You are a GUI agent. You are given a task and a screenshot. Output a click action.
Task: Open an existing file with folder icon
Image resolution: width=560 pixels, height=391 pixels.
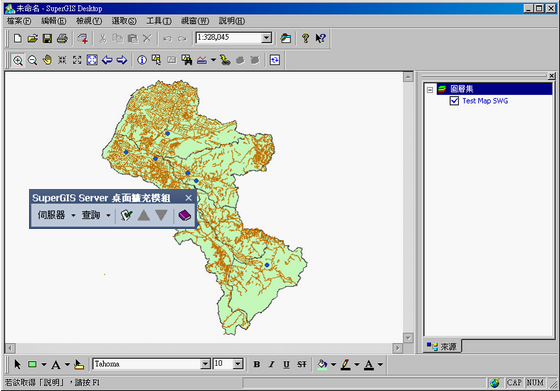32,38
